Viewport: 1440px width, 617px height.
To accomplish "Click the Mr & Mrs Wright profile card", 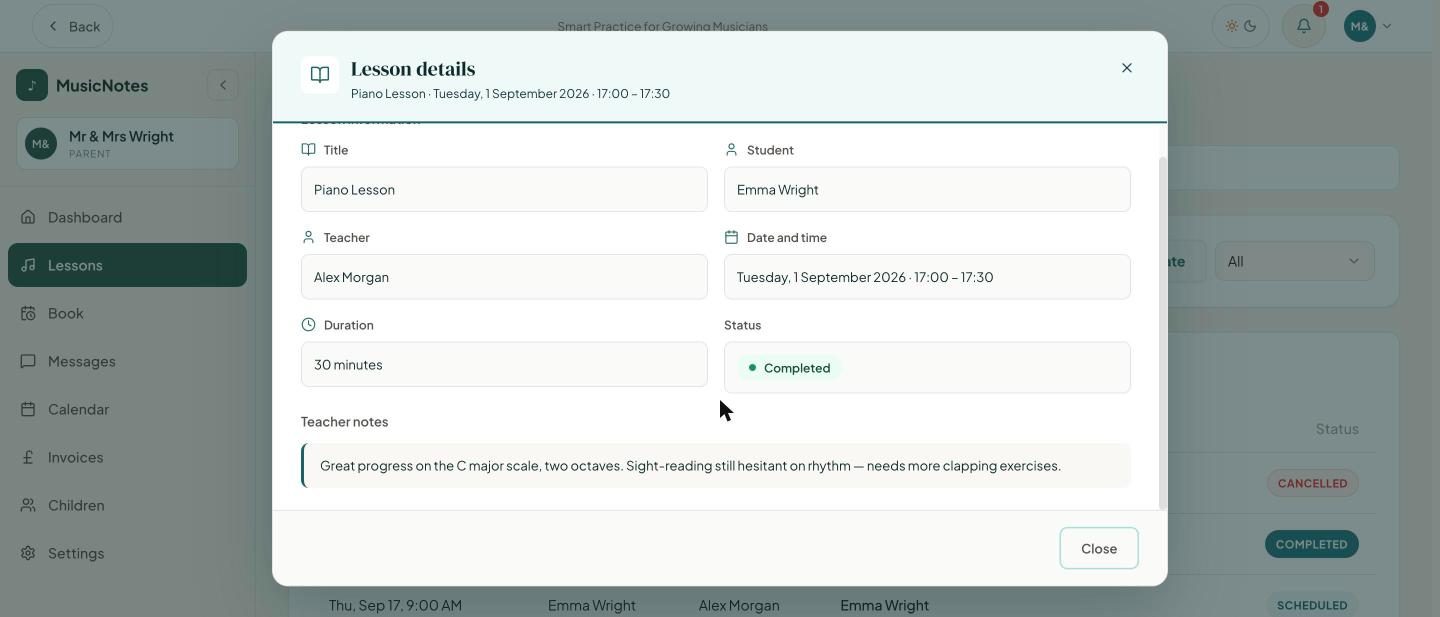I will 127,143.
